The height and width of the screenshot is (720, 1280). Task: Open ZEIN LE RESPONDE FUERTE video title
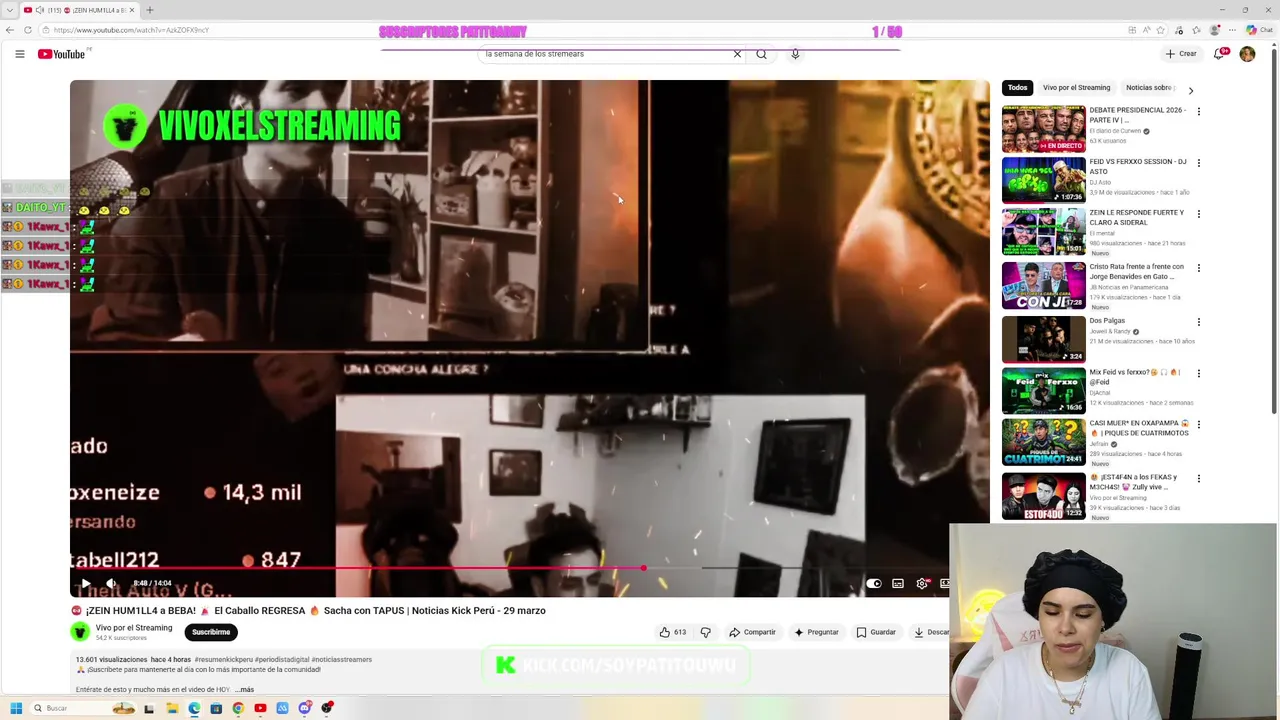(1136, 217)
